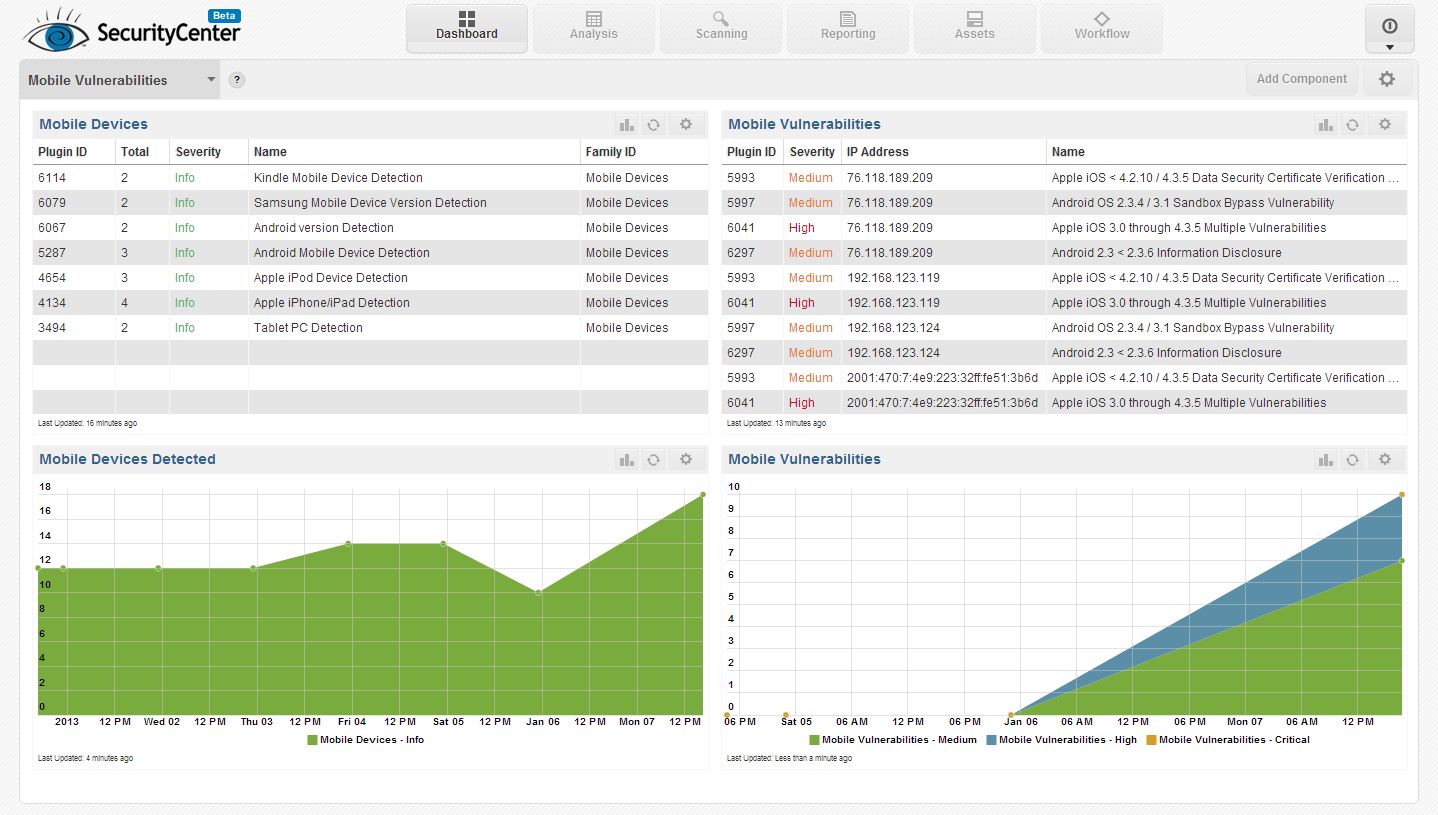Open dashboard settings gear beside Add Component
This screenshot has height=815, width=1438.
[1386, 79]
